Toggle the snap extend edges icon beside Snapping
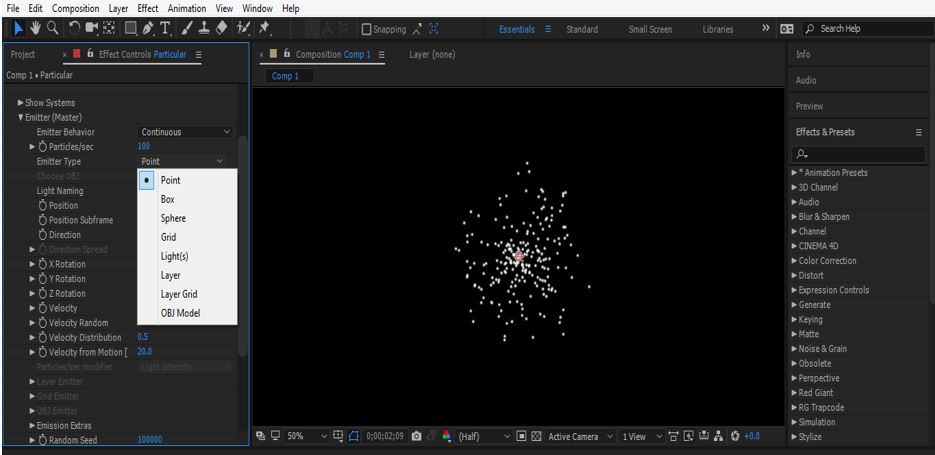This screenshot has height=455, width=935. click(x=417, y=29)
